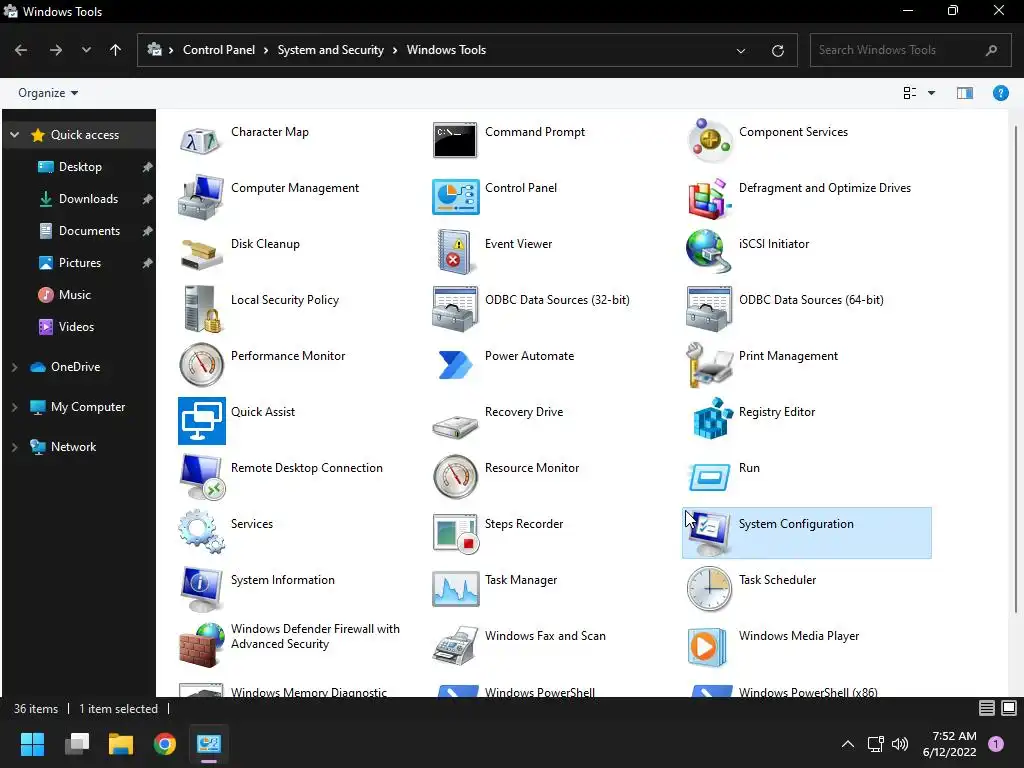
Task: Open the Character Map icon
Action: tap(201, 140)
